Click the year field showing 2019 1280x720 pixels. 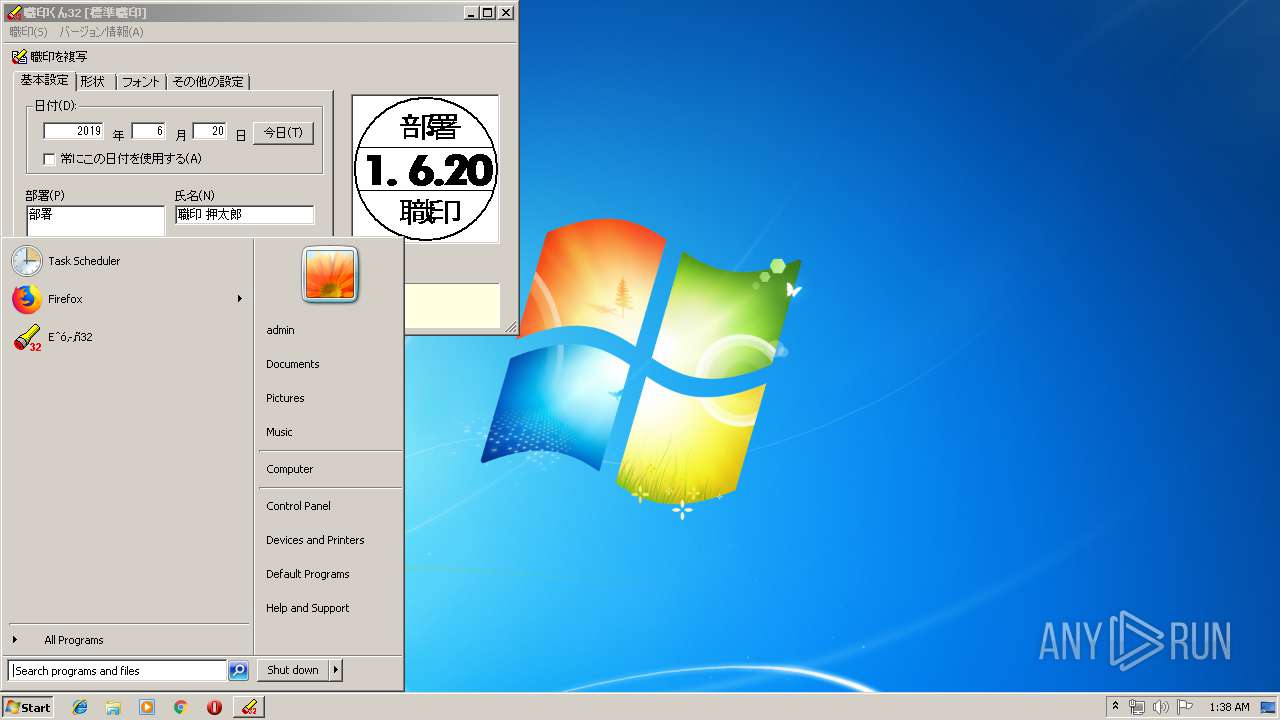(x=74, y=131)
